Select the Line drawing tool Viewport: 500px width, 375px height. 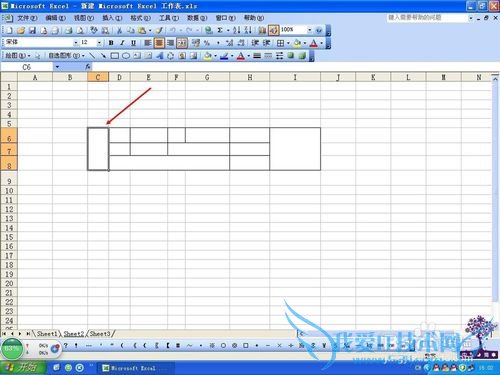click(x=92, y=56)
